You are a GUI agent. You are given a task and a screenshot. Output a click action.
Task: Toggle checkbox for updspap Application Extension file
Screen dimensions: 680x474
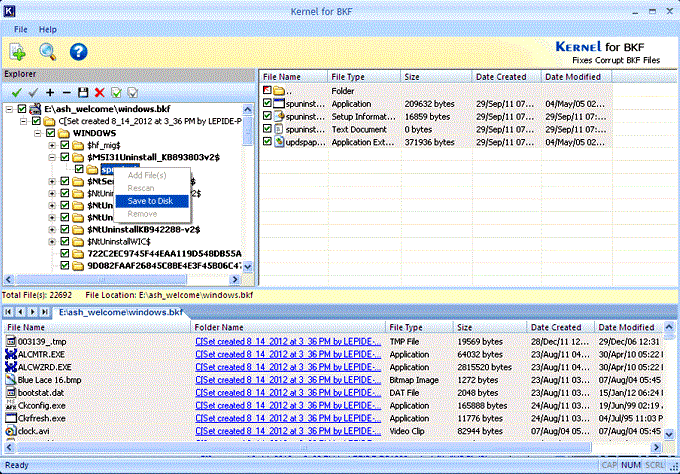coord(267,141)
